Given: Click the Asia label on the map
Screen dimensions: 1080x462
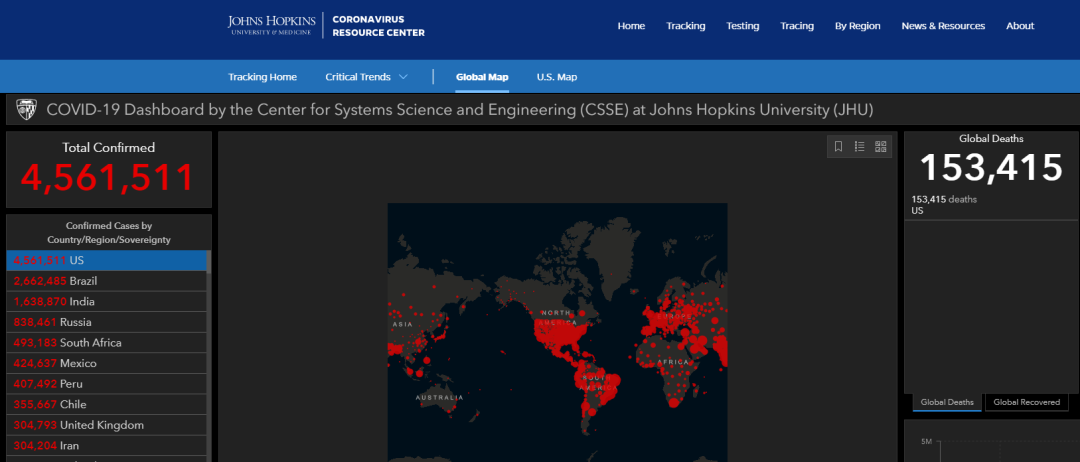Looking at the screenshot, I should coord(402,324).
